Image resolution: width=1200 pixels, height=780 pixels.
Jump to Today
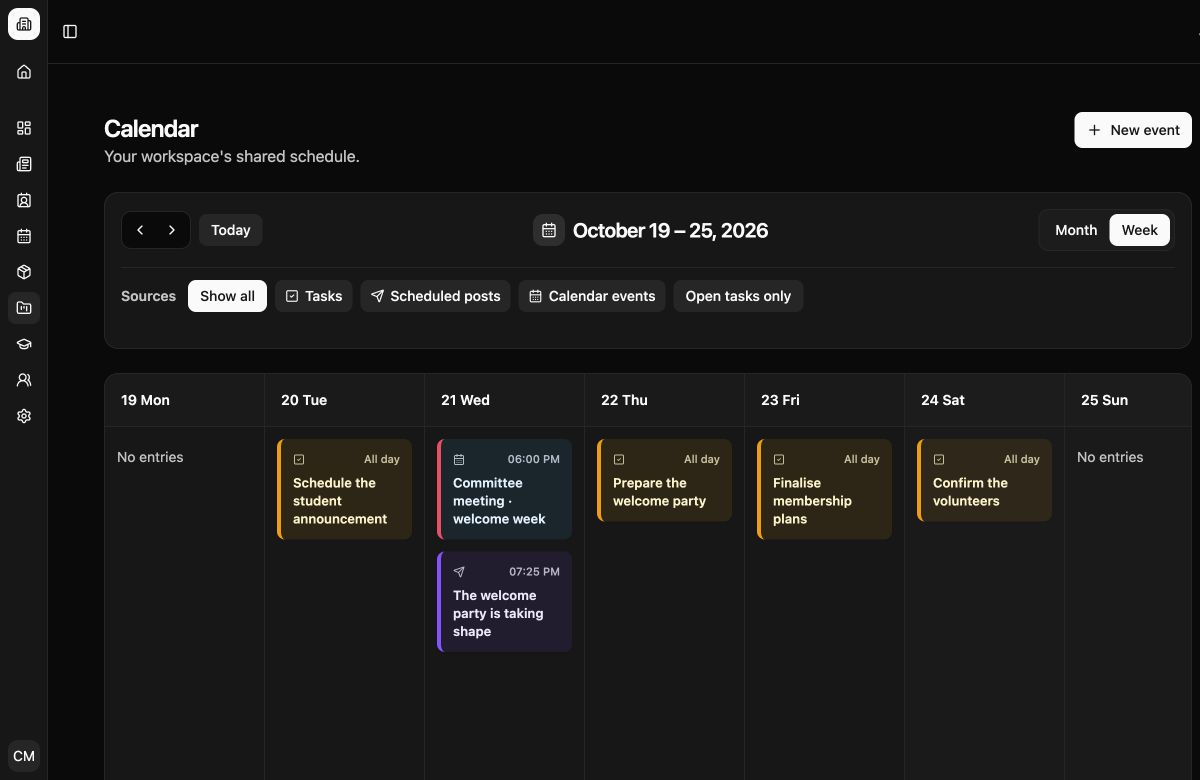pyautogui.click(x=231, y=230)
